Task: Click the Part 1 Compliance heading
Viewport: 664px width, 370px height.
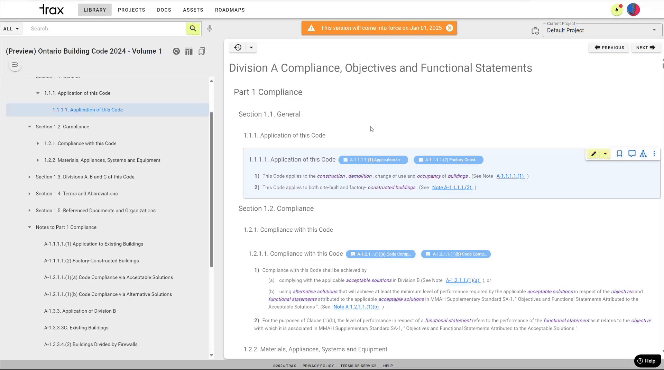Action: point(268,92)
